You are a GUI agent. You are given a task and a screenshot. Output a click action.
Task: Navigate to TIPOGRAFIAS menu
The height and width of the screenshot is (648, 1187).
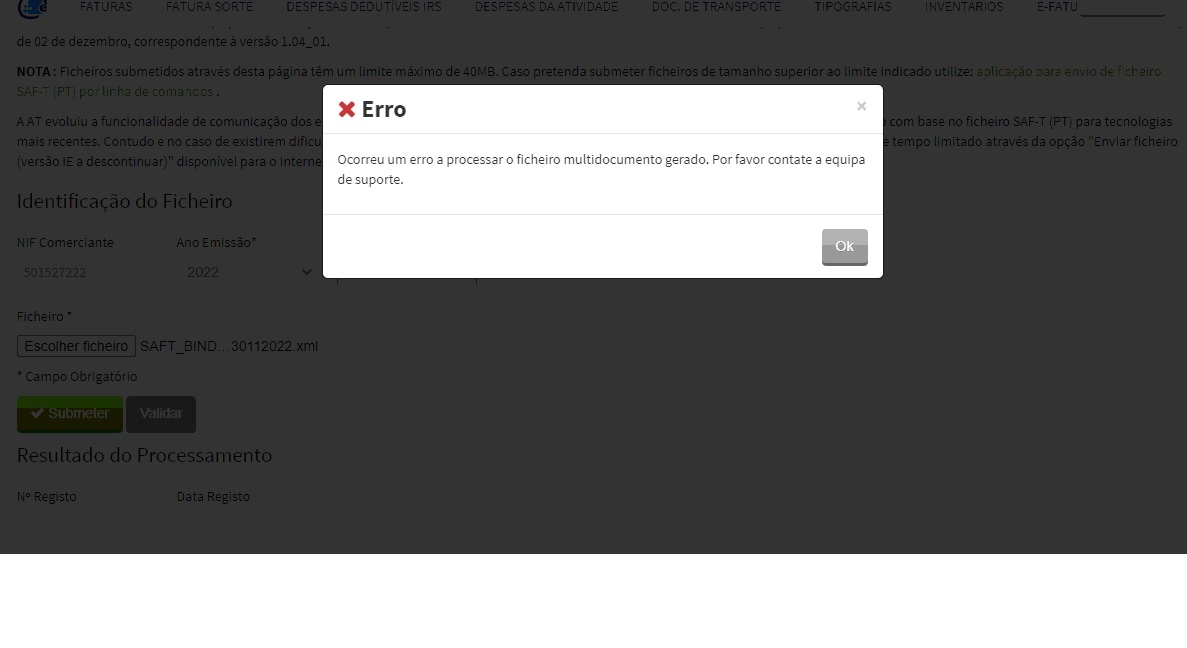[852, 7]
